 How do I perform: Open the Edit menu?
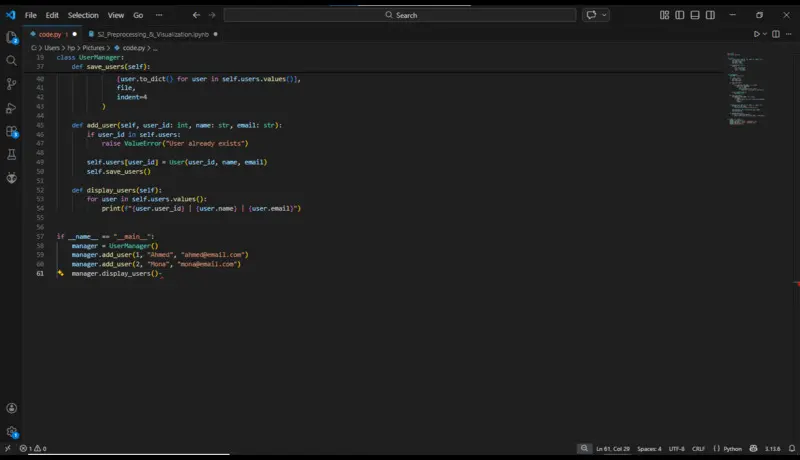52,15
